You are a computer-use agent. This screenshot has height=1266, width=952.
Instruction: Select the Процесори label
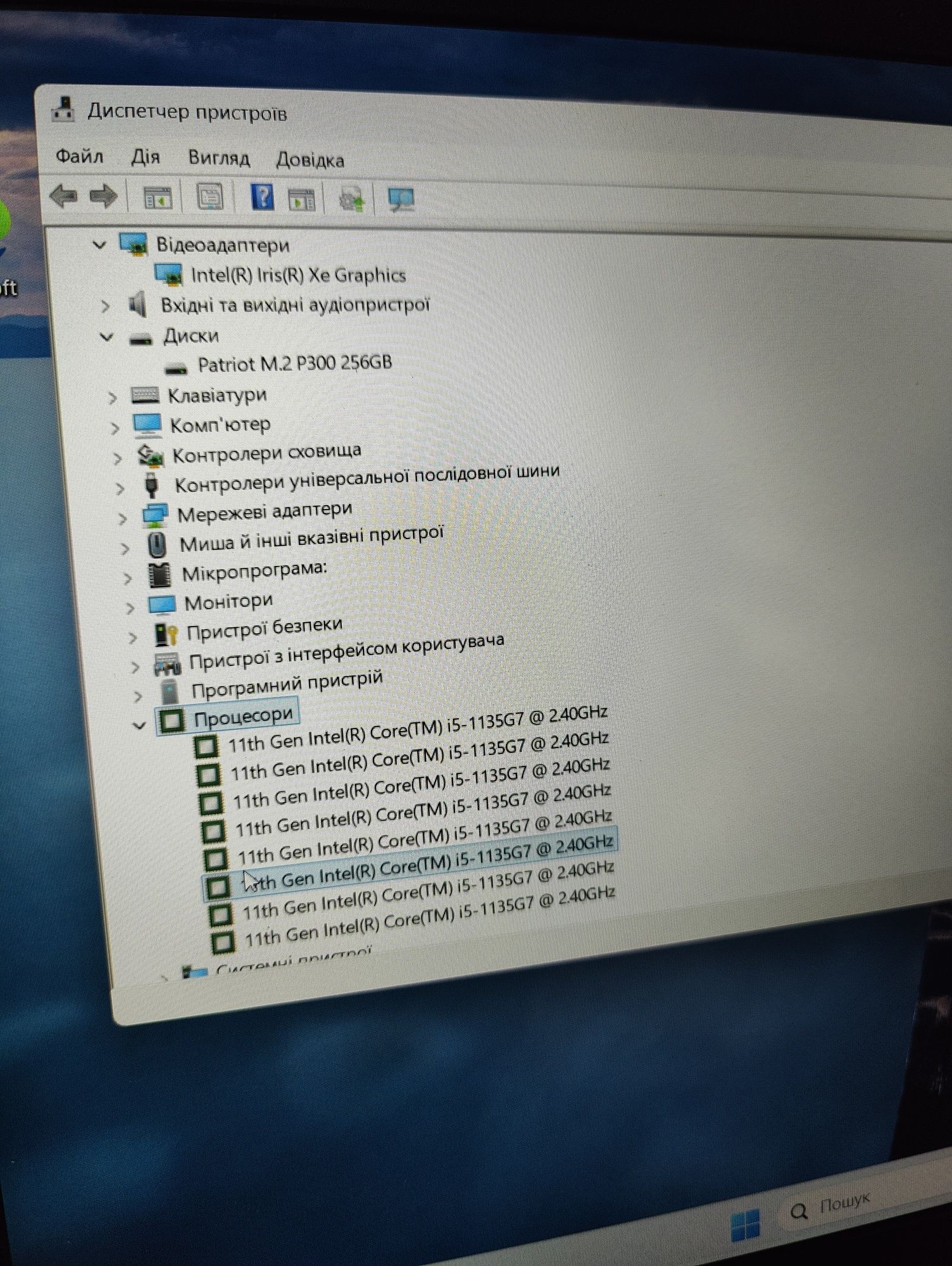pos(243,717)
